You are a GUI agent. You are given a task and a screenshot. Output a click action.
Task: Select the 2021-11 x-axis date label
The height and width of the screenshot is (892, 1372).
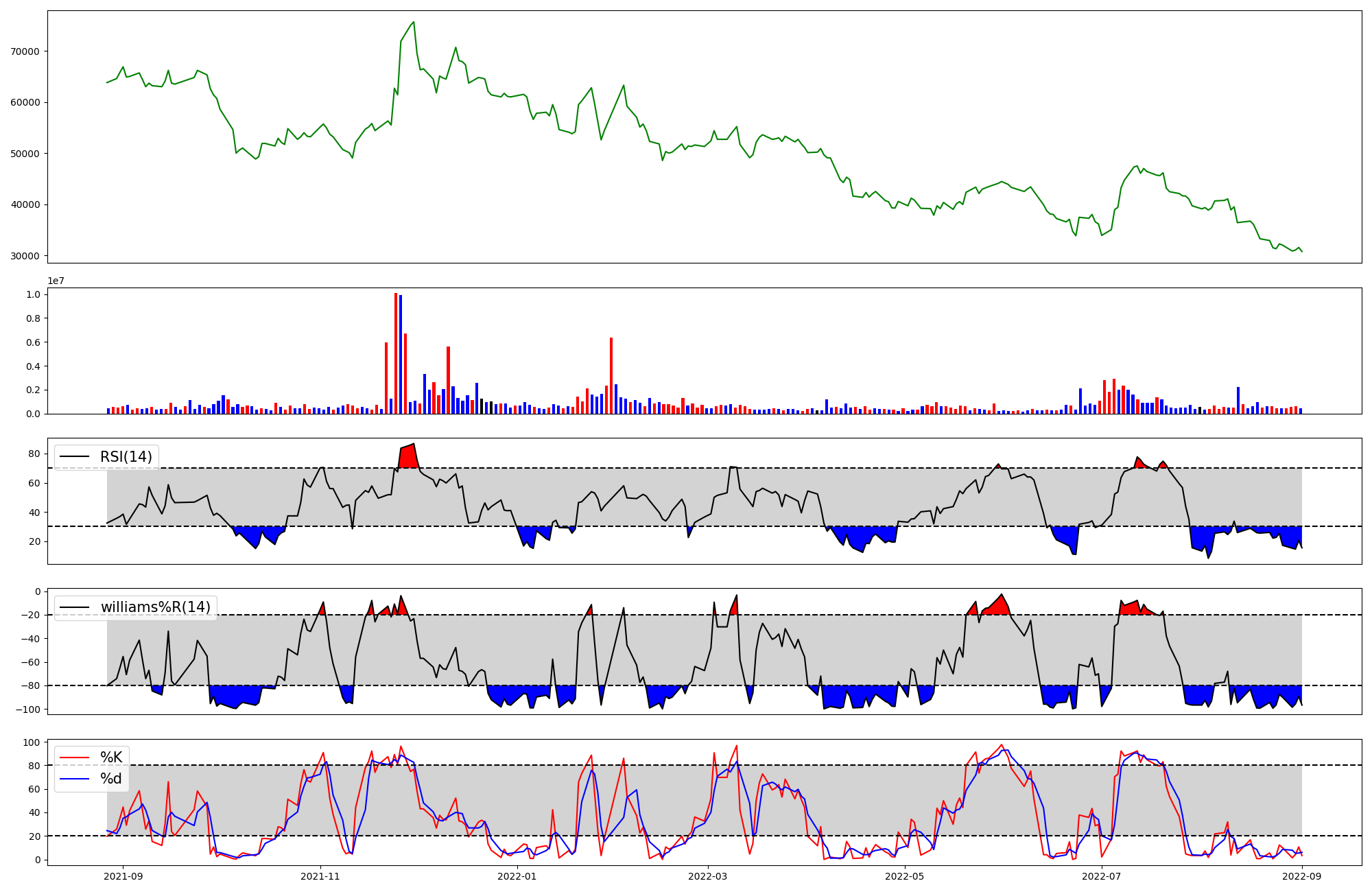(x=320, y=876)
